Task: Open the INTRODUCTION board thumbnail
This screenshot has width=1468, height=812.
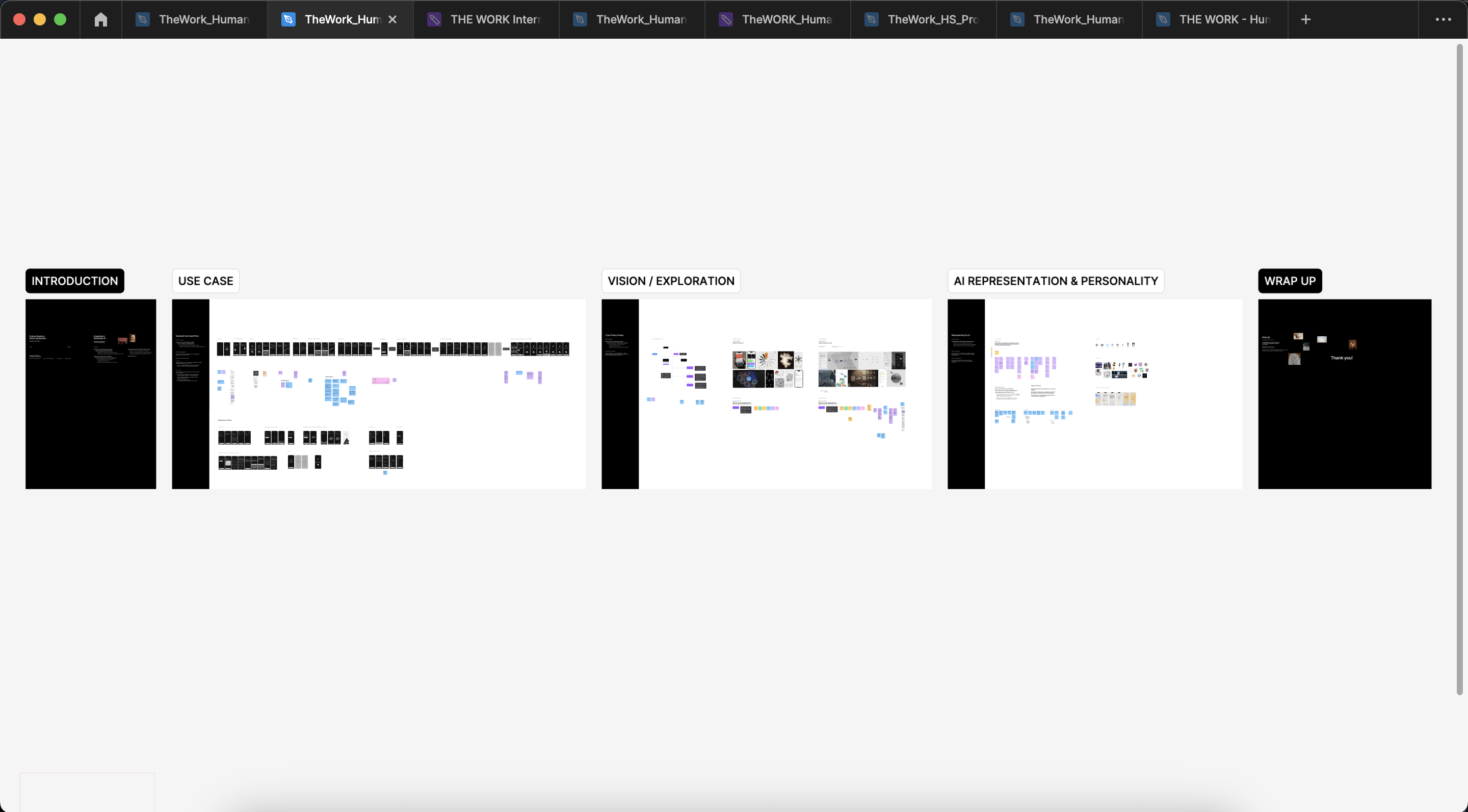Action: (90, 394)
